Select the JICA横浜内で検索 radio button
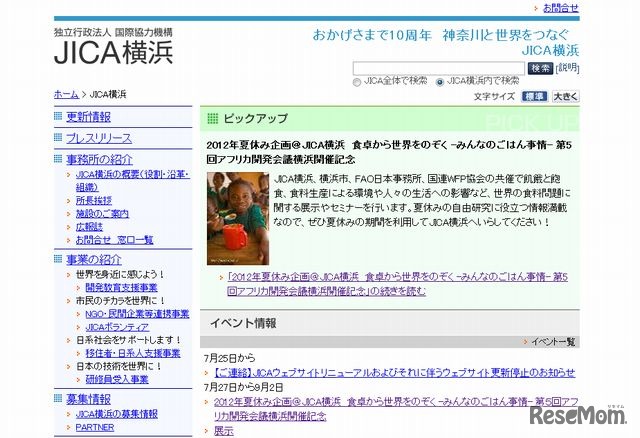Viewport: 640px width, 438px height. click(x=440, y=82)
